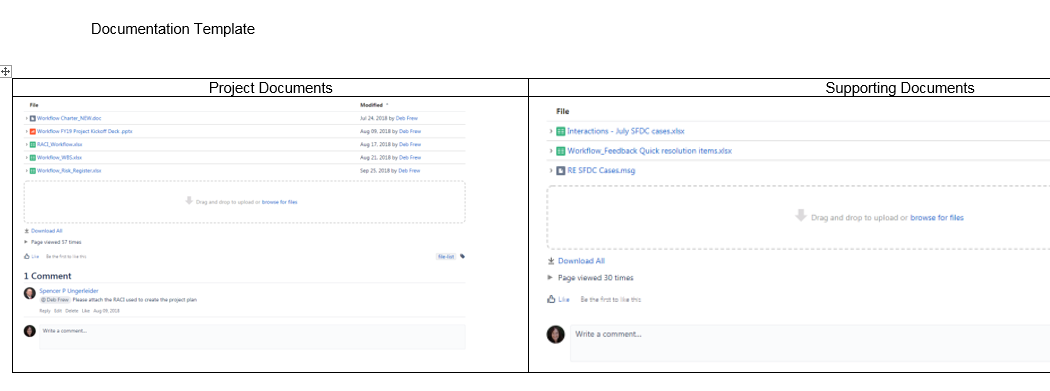
Task: Click the 1 Comment heading
Action: point(48,276)
